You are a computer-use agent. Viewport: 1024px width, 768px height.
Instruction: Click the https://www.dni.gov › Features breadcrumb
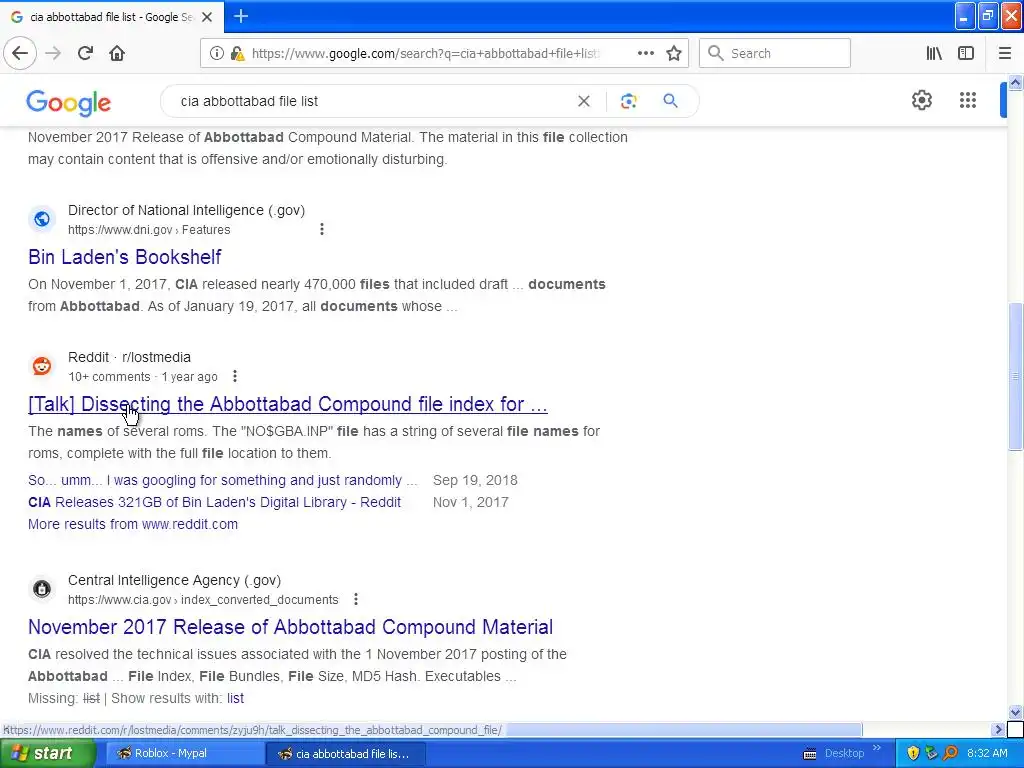(x=149, y=230)
